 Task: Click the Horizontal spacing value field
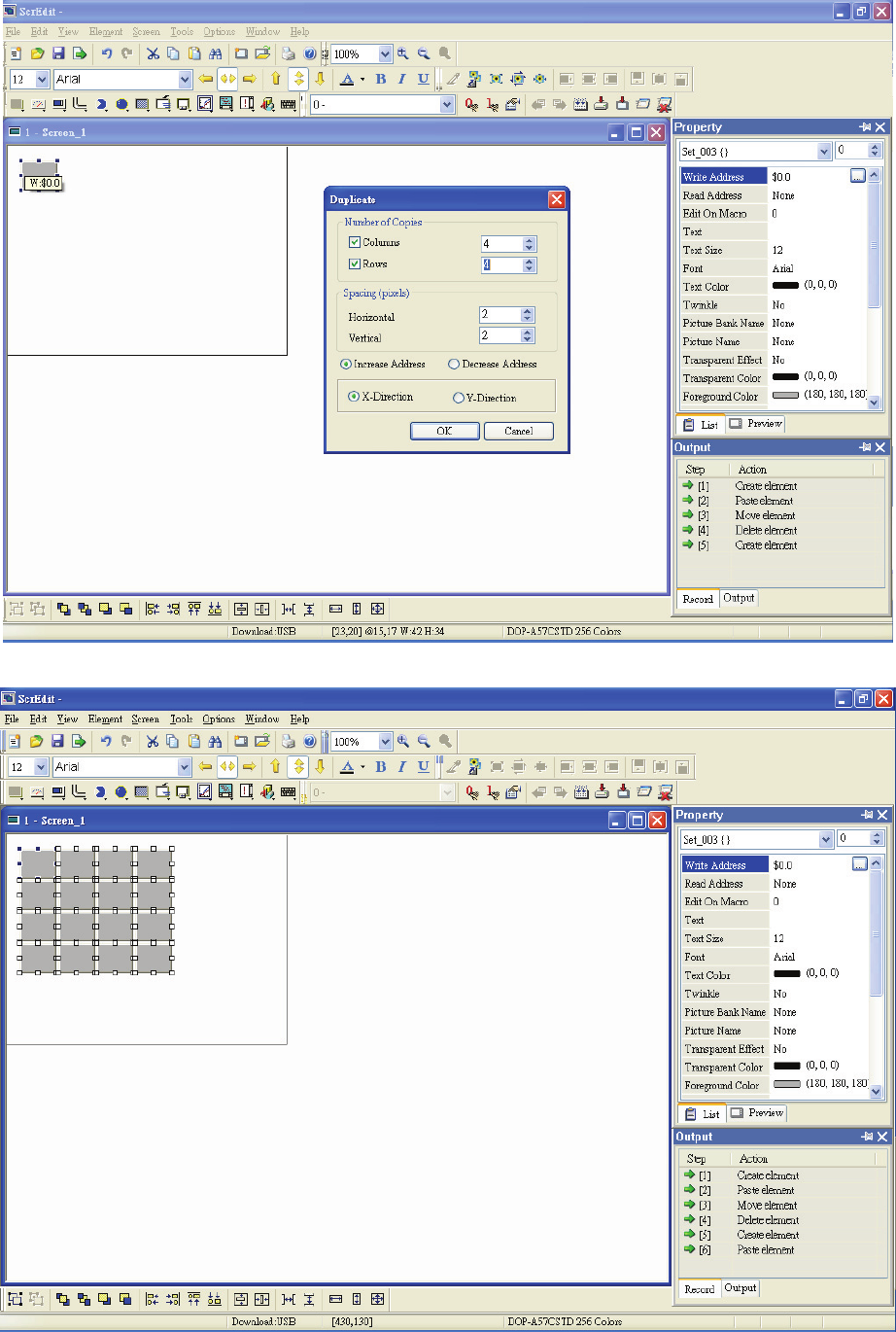point(500,315)
